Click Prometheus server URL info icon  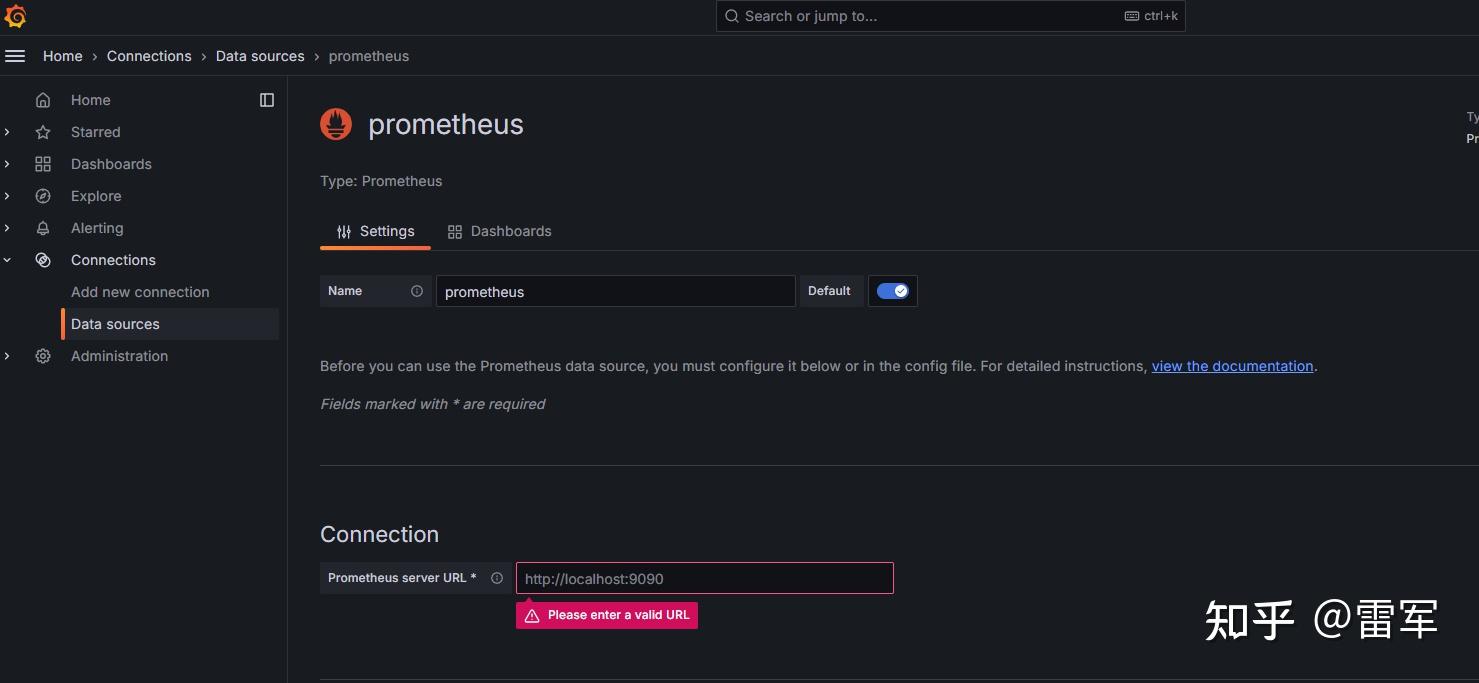(x=497, y=578)
